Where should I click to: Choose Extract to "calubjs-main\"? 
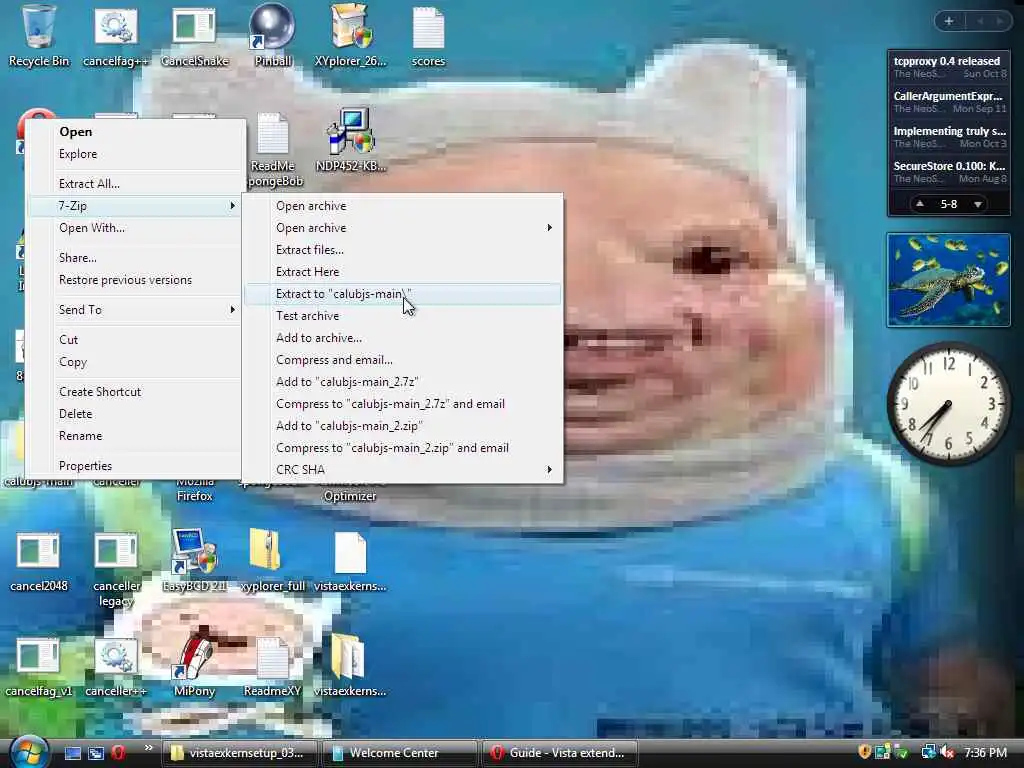[x=402, y=294]
